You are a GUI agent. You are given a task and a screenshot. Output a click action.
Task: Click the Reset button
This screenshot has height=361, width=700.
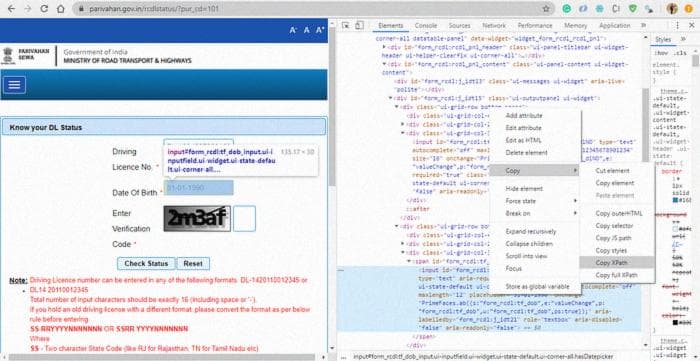click(193, 263)
